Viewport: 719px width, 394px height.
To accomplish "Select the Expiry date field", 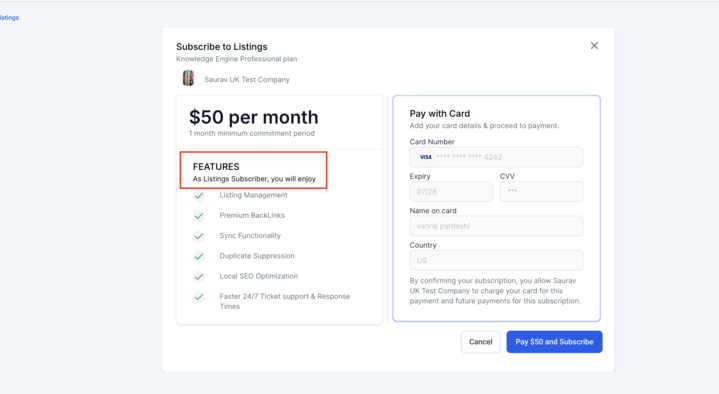I will pos(451,191).
